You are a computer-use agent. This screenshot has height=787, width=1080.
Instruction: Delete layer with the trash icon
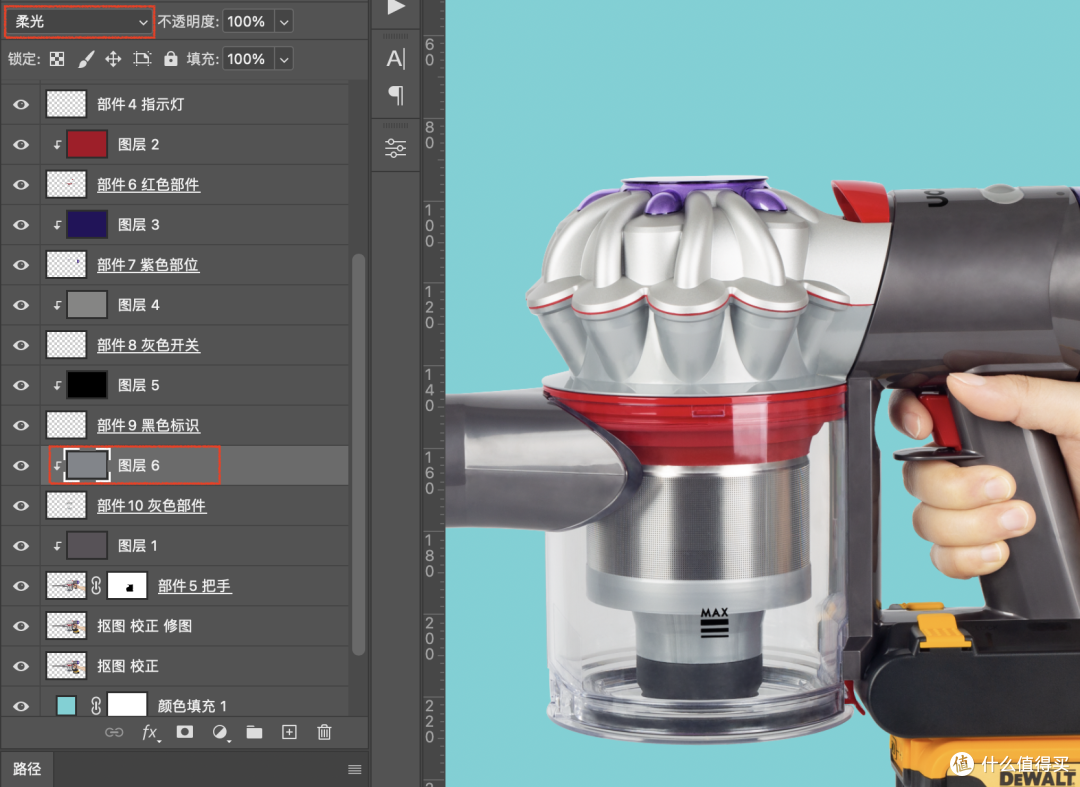[x=324, y=732]
